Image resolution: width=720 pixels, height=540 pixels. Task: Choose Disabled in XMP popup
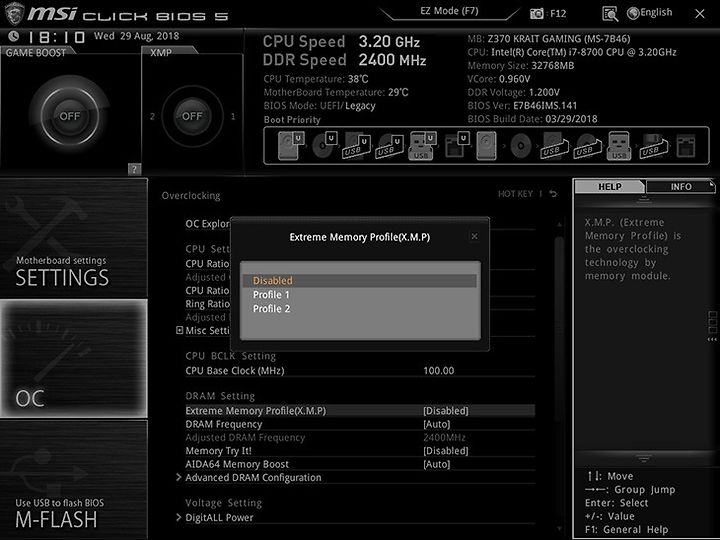point(360,281)
